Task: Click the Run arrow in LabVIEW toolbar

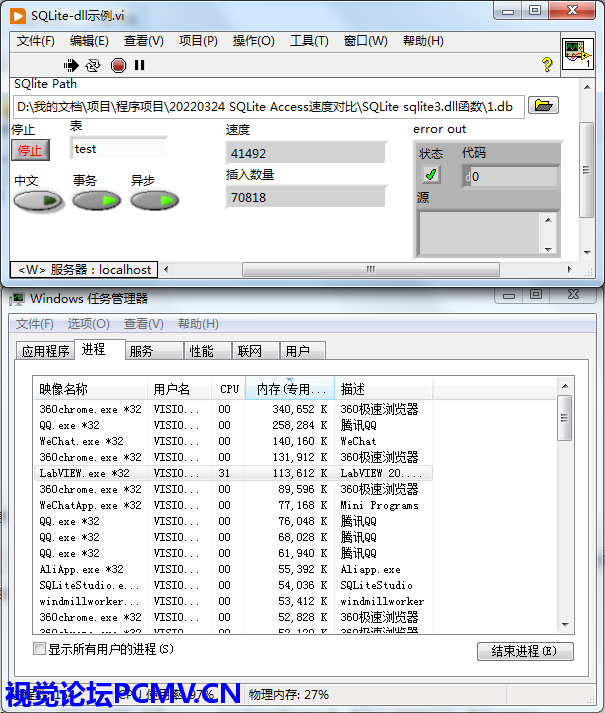Action: pos(71,65)
